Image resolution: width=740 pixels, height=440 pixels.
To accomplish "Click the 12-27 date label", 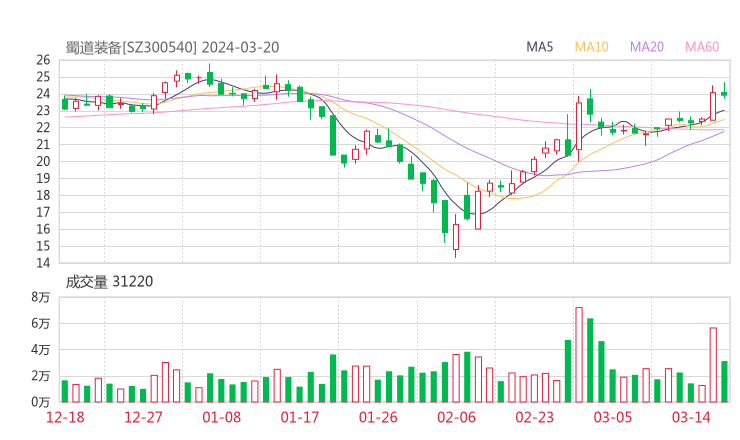I will (143, 417).
